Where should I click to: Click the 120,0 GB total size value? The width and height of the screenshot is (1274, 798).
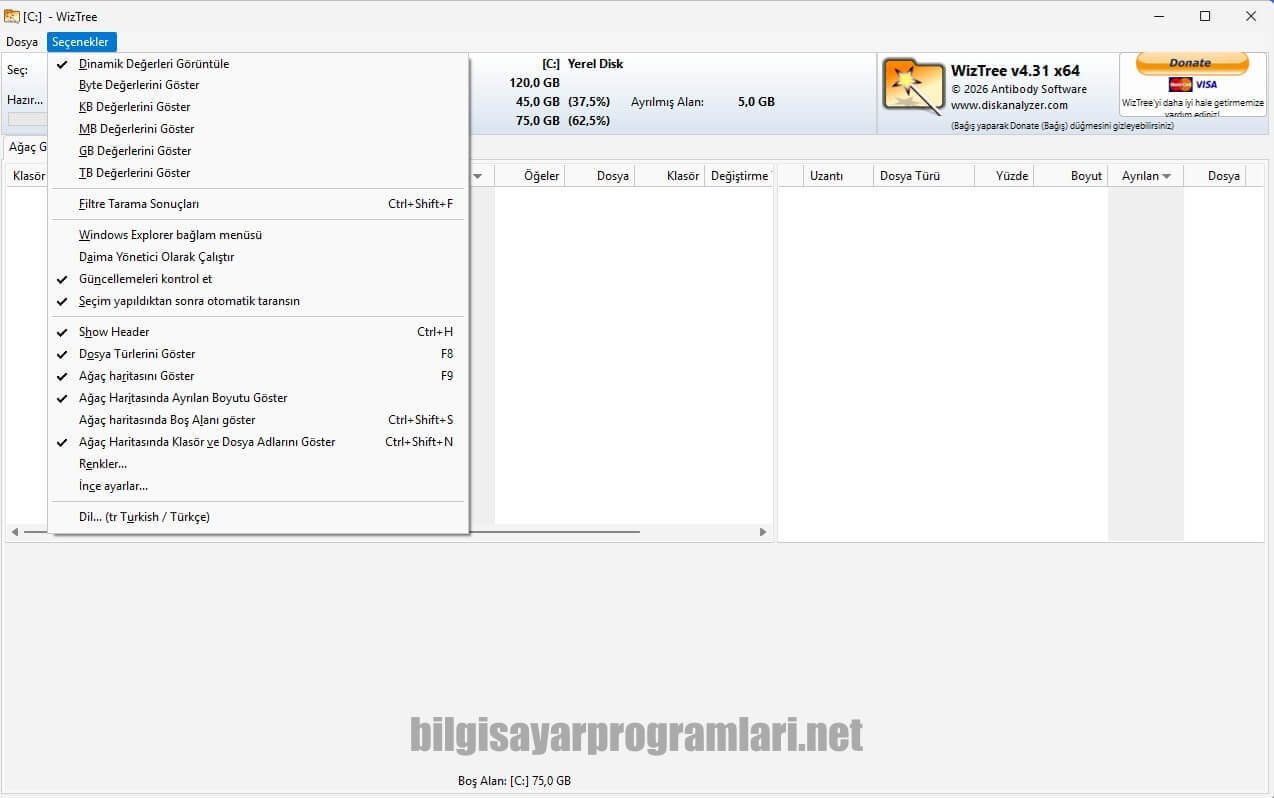click(x=534, y=83)
